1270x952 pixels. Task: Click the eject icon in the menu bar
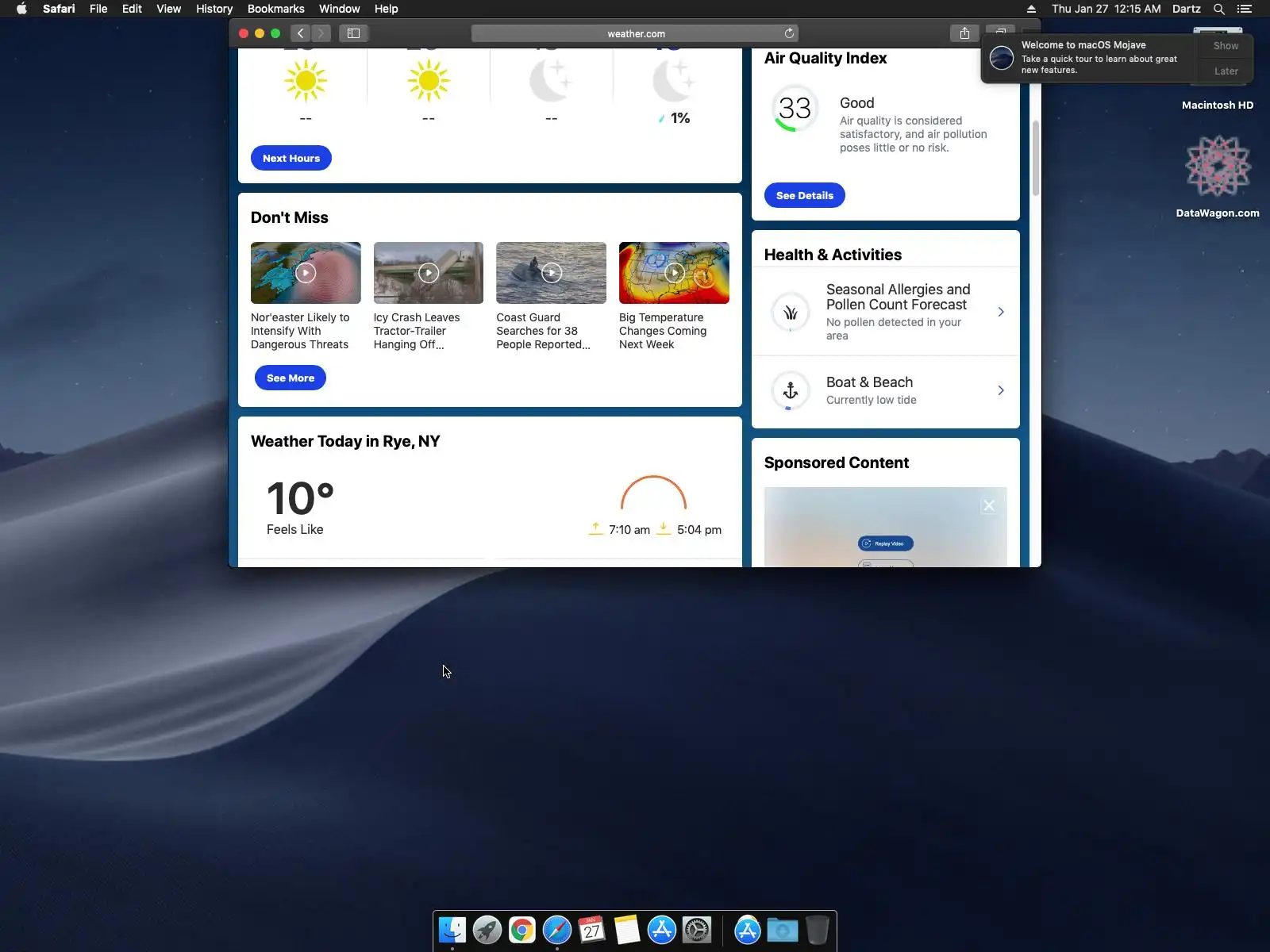tap(1031, 9)
